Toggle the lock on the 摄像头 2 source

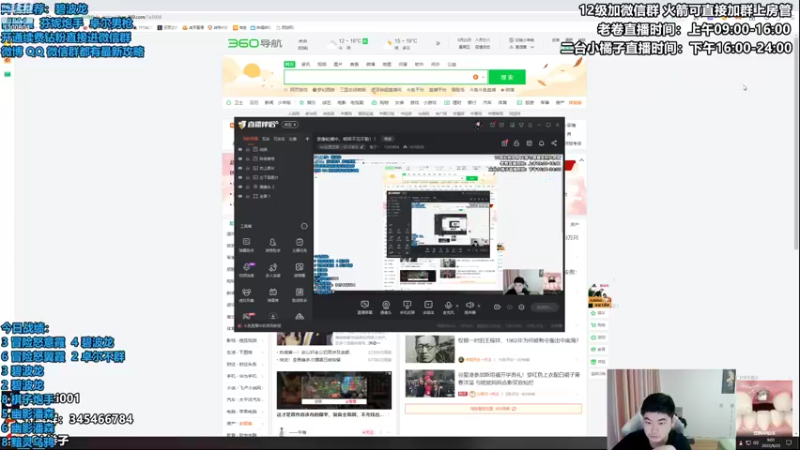coord(248,187)
